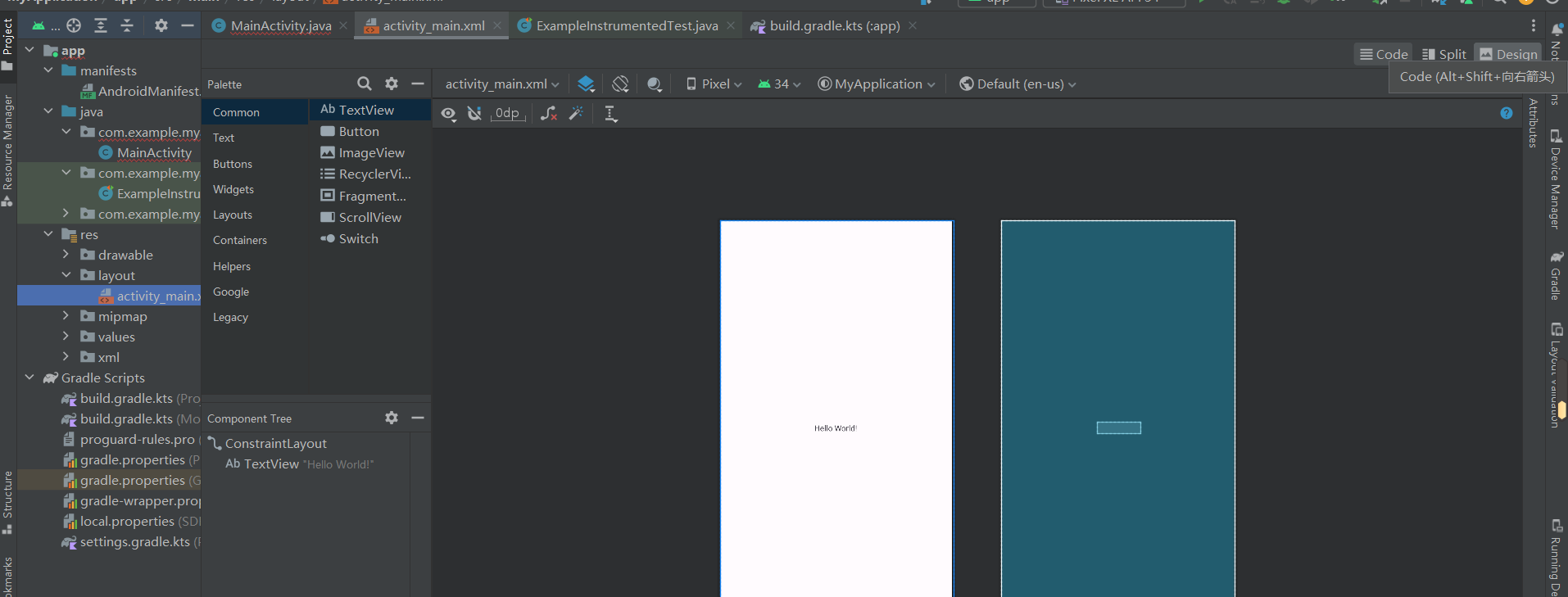Clear all constraints icon
The height and width of the screenshot is (597, 1568).
pyautogui.click(x=549, y=114)
